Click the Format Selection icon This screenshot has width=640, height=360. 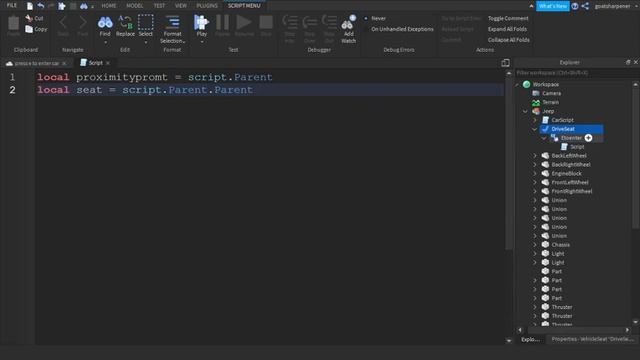[x=172, y=22]
